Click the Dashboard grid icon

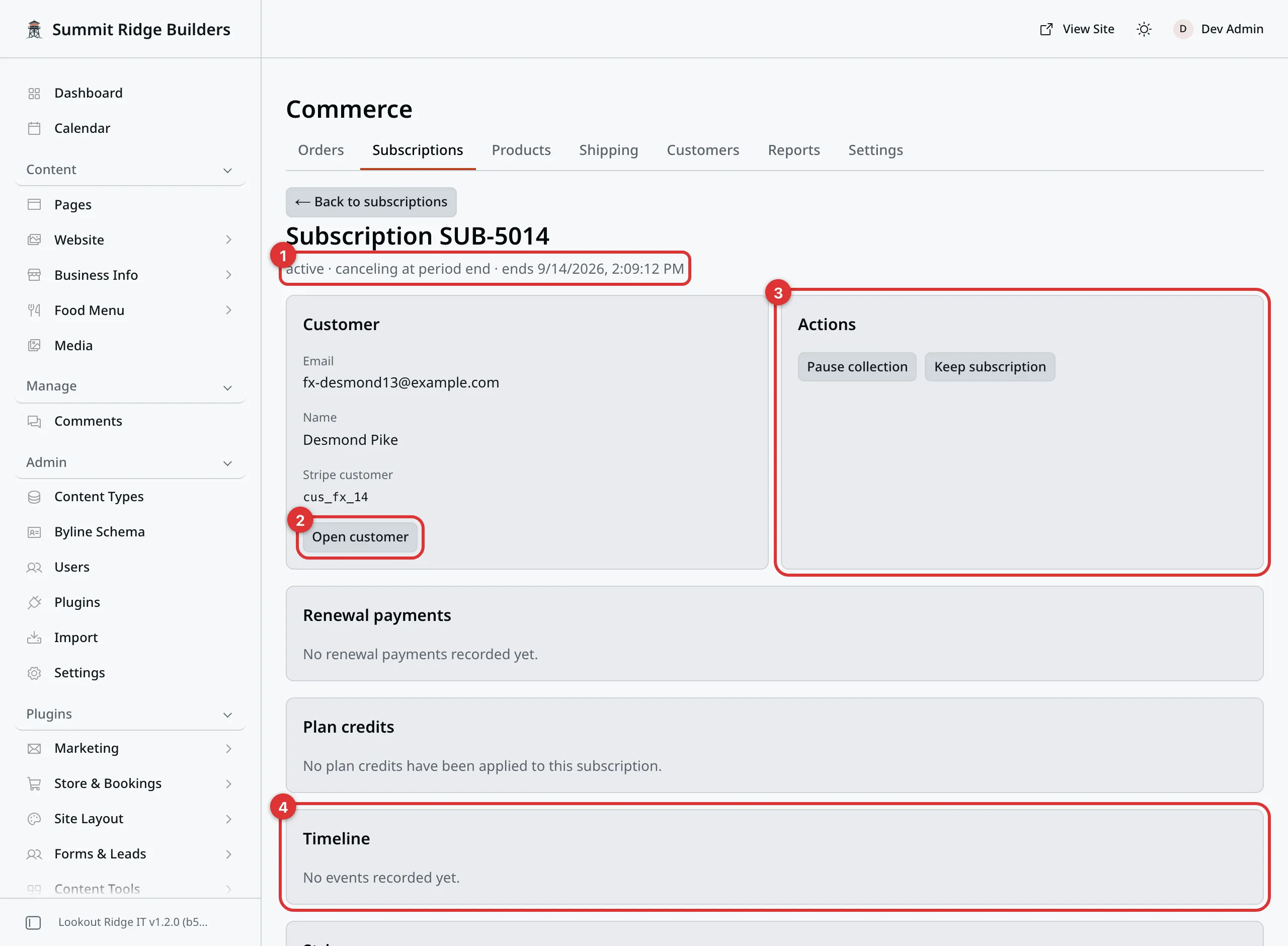tap(34, 93)
